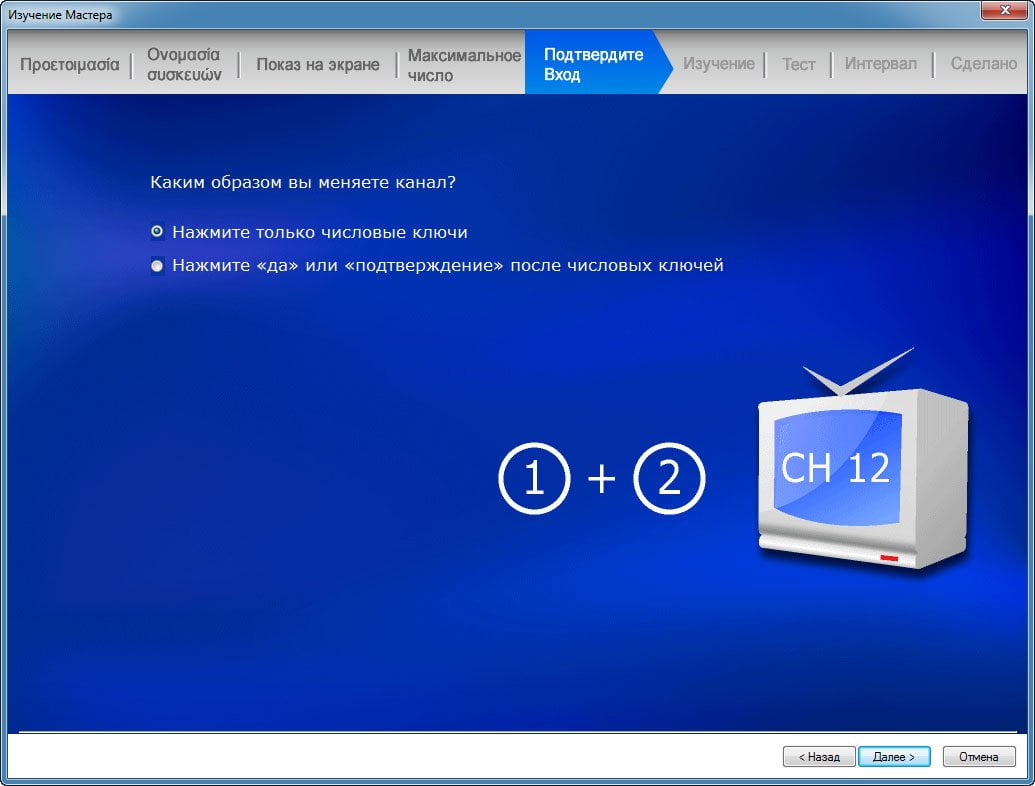Viewport: 1035px width, 786px height.
Task: Click the circled number 1 icon
Action: tap(534, 478)
